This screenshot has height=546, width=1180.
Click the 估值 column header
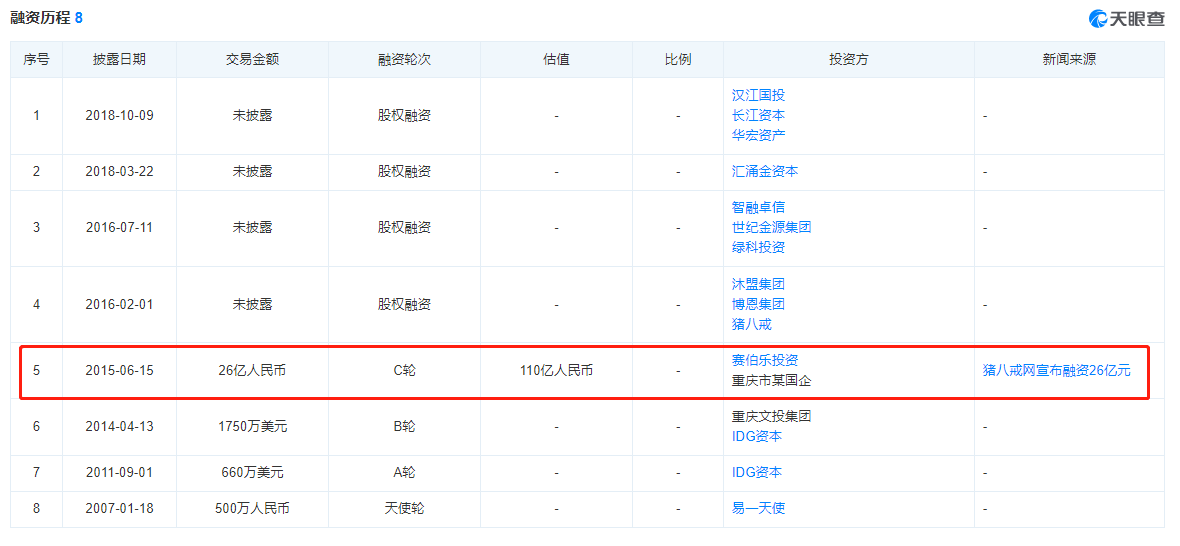tap(556, 60)
